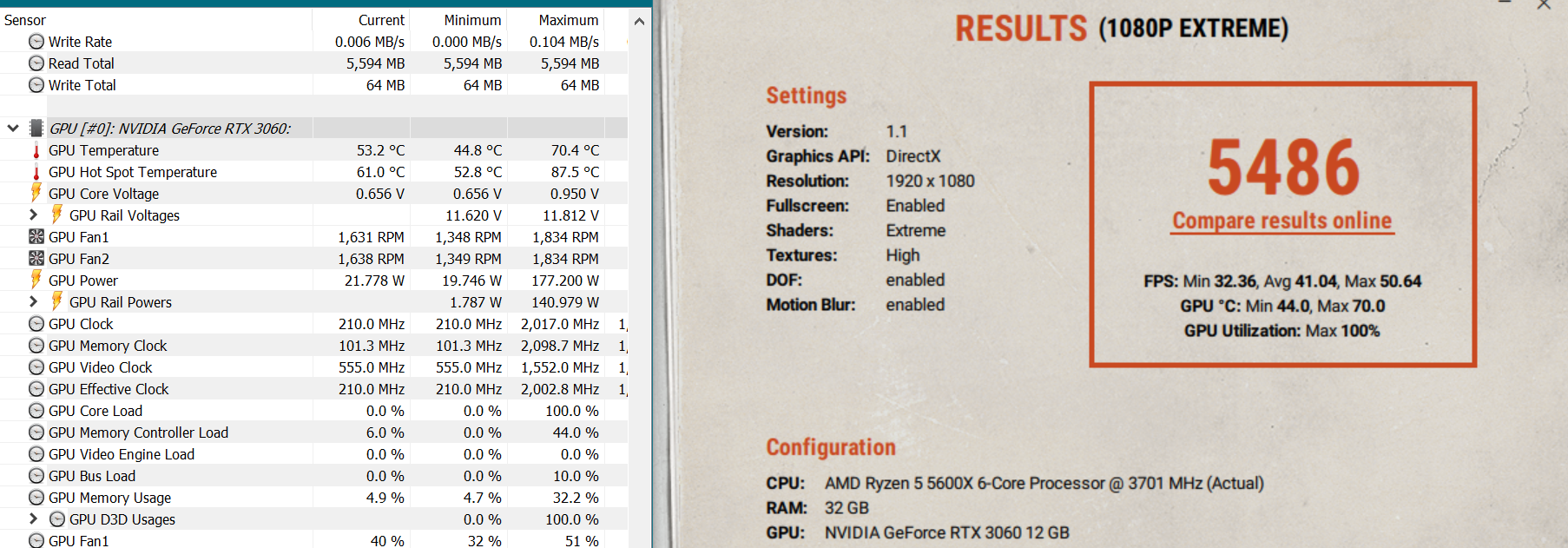The width and height of the screenshot is (1568, 548).
Task: Click the AMD Ryzen 5 5600X CPU text
Action: tap(1044, 484)
